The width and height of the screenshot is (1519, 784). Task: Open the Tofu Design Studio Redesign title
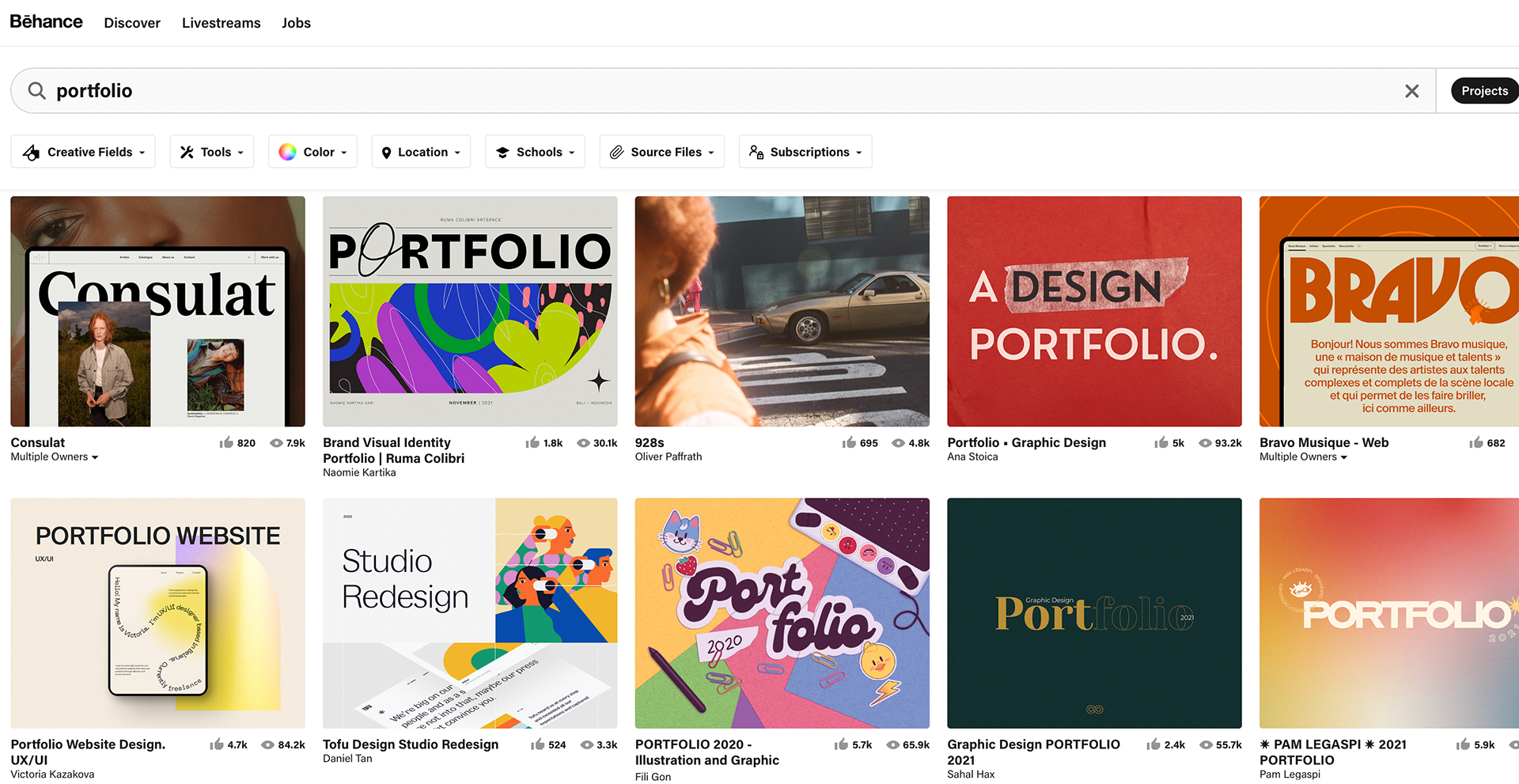pos(411,744)
